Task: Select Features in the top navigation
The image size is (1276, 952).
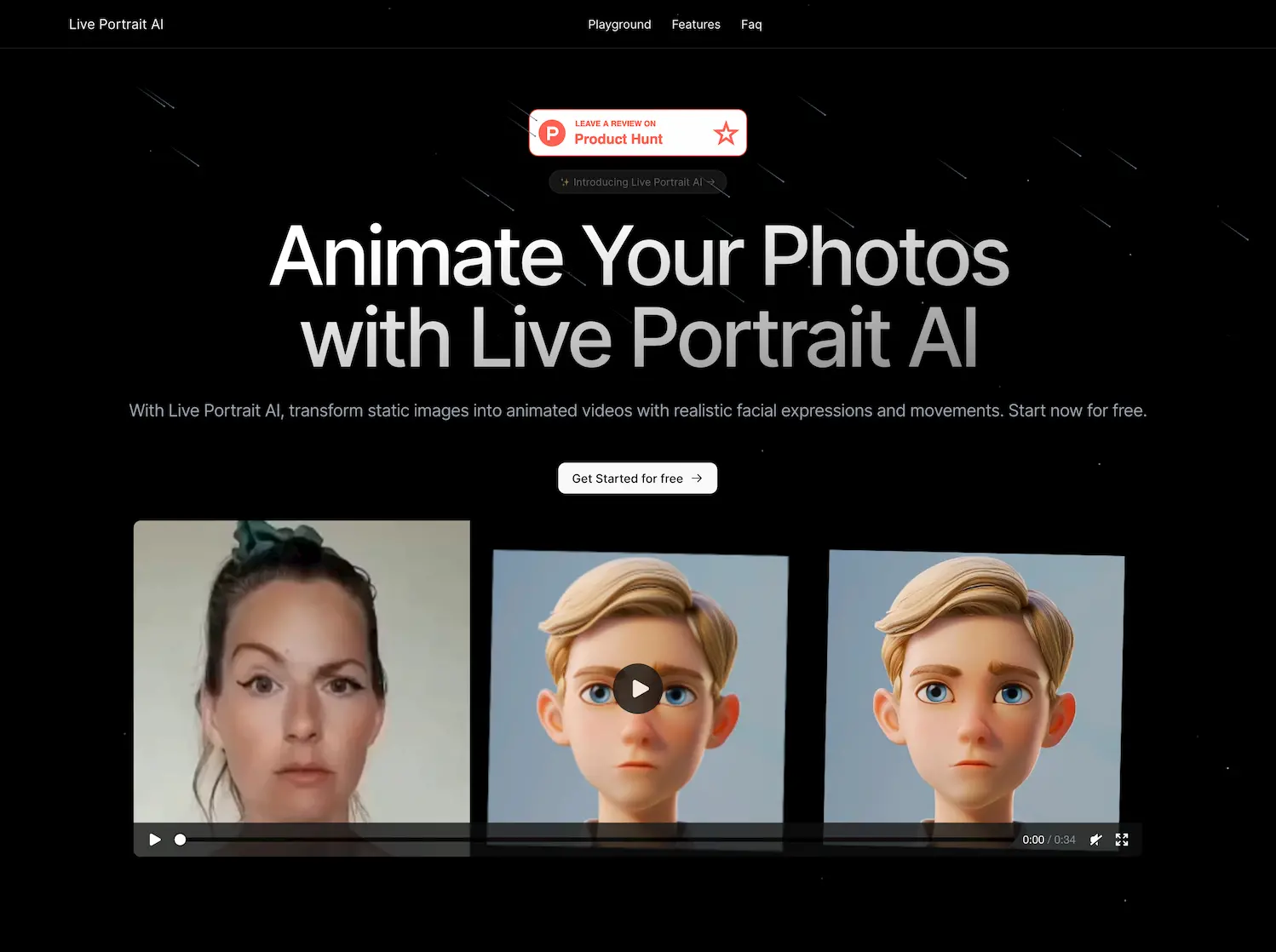Action: [696, 24]
